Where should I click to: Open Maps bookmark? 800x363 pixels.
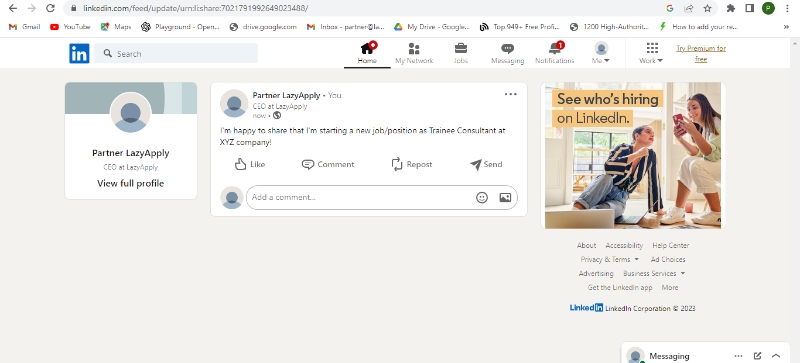pyautogui.click(x=116, y=27)
